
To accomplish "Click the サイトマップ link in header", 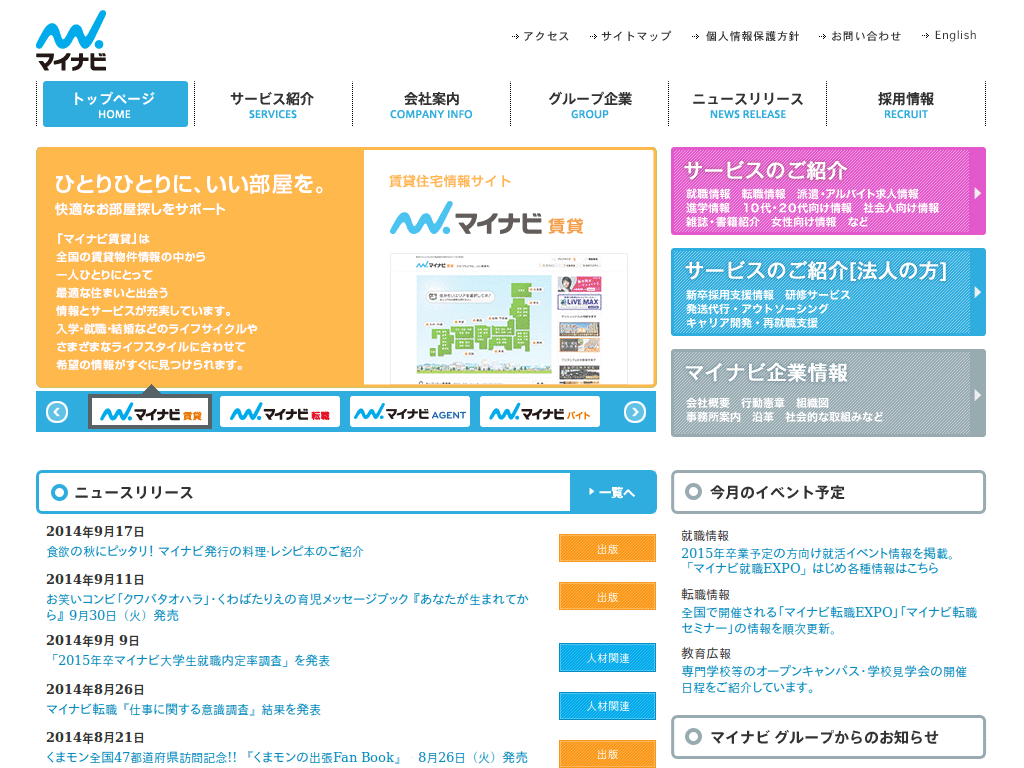I will (x=630, y=36).
